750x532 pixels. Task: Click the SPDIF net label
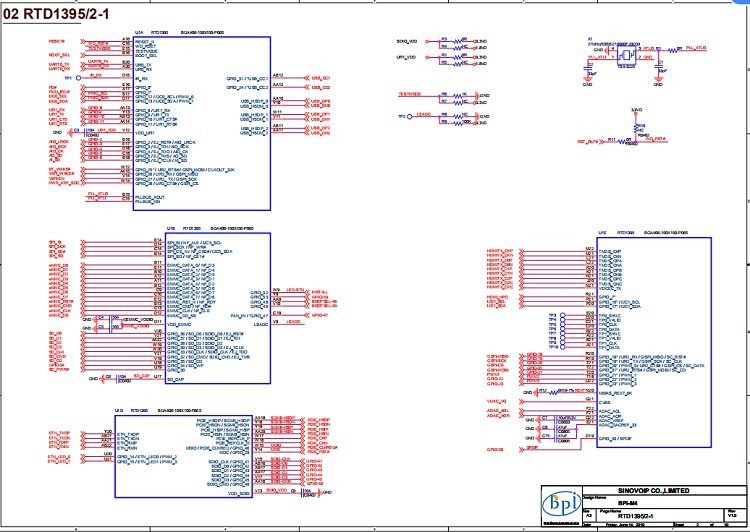pos(531,447)
